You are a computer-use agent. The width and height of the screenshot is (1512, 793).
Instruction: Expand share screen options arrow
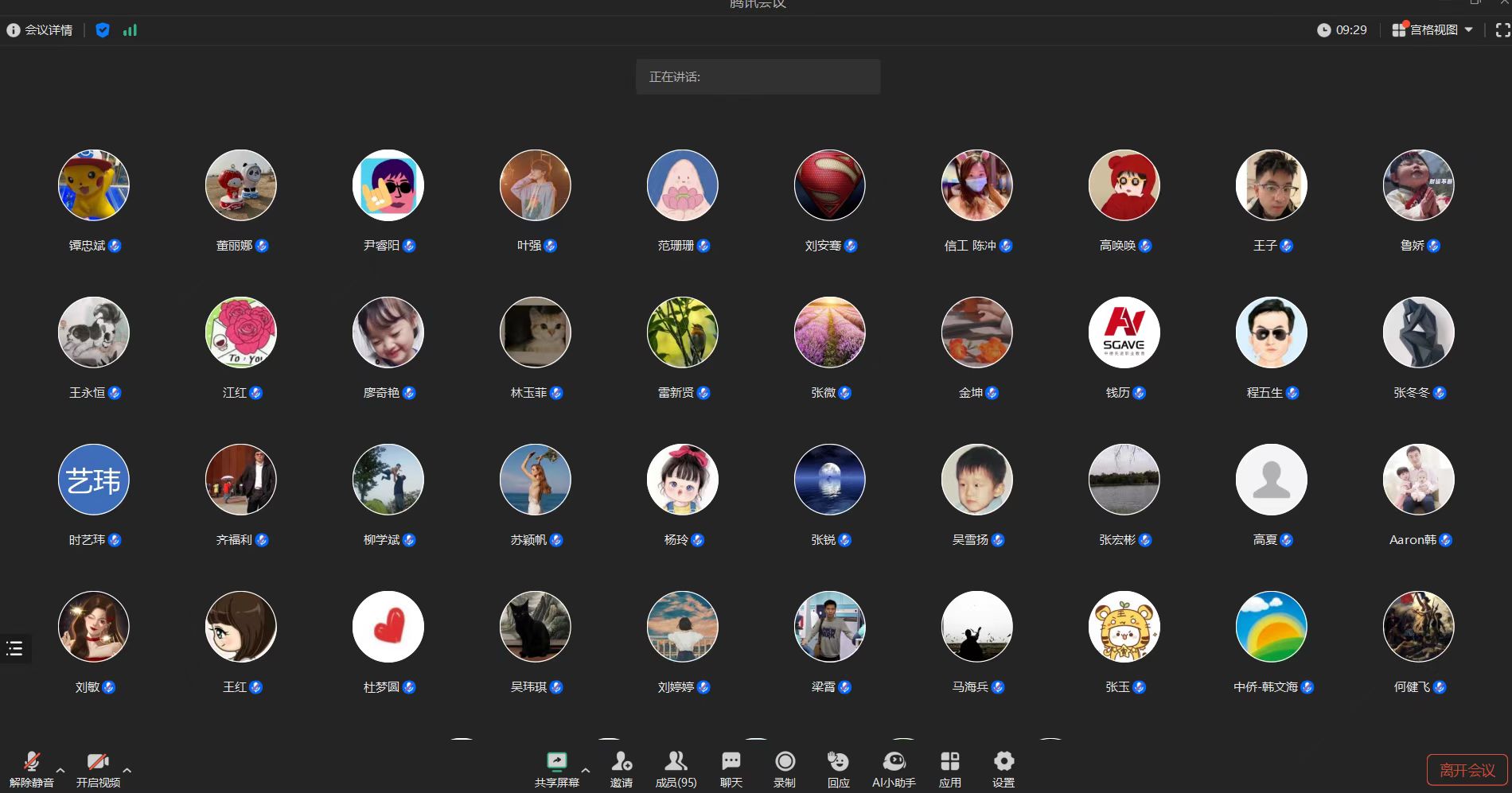tap(586, 770)
